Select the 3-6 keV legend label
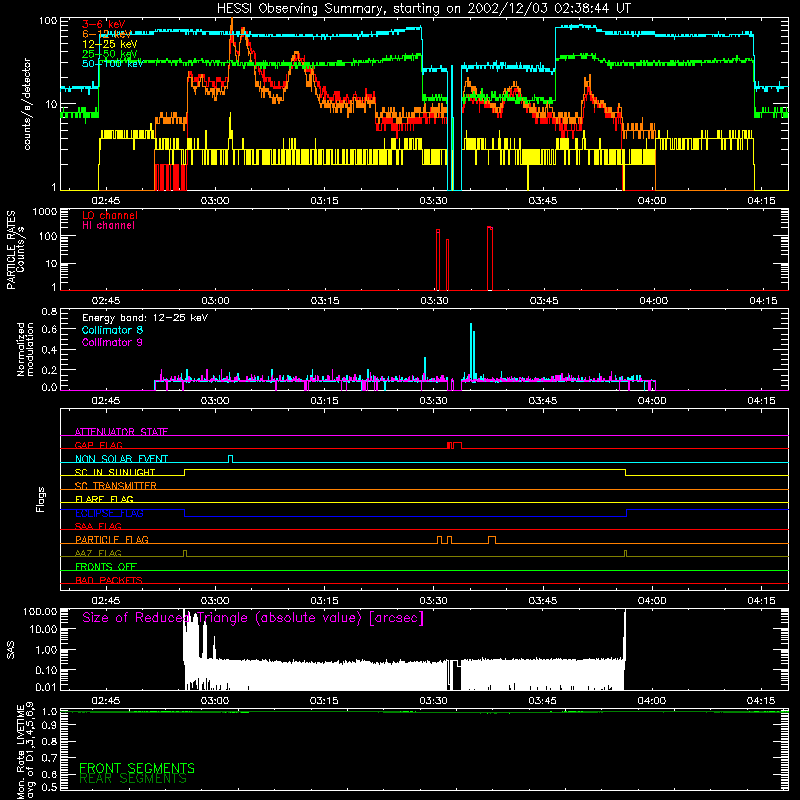The height and width of the screenshot is (800, 800). click(103, 24)
